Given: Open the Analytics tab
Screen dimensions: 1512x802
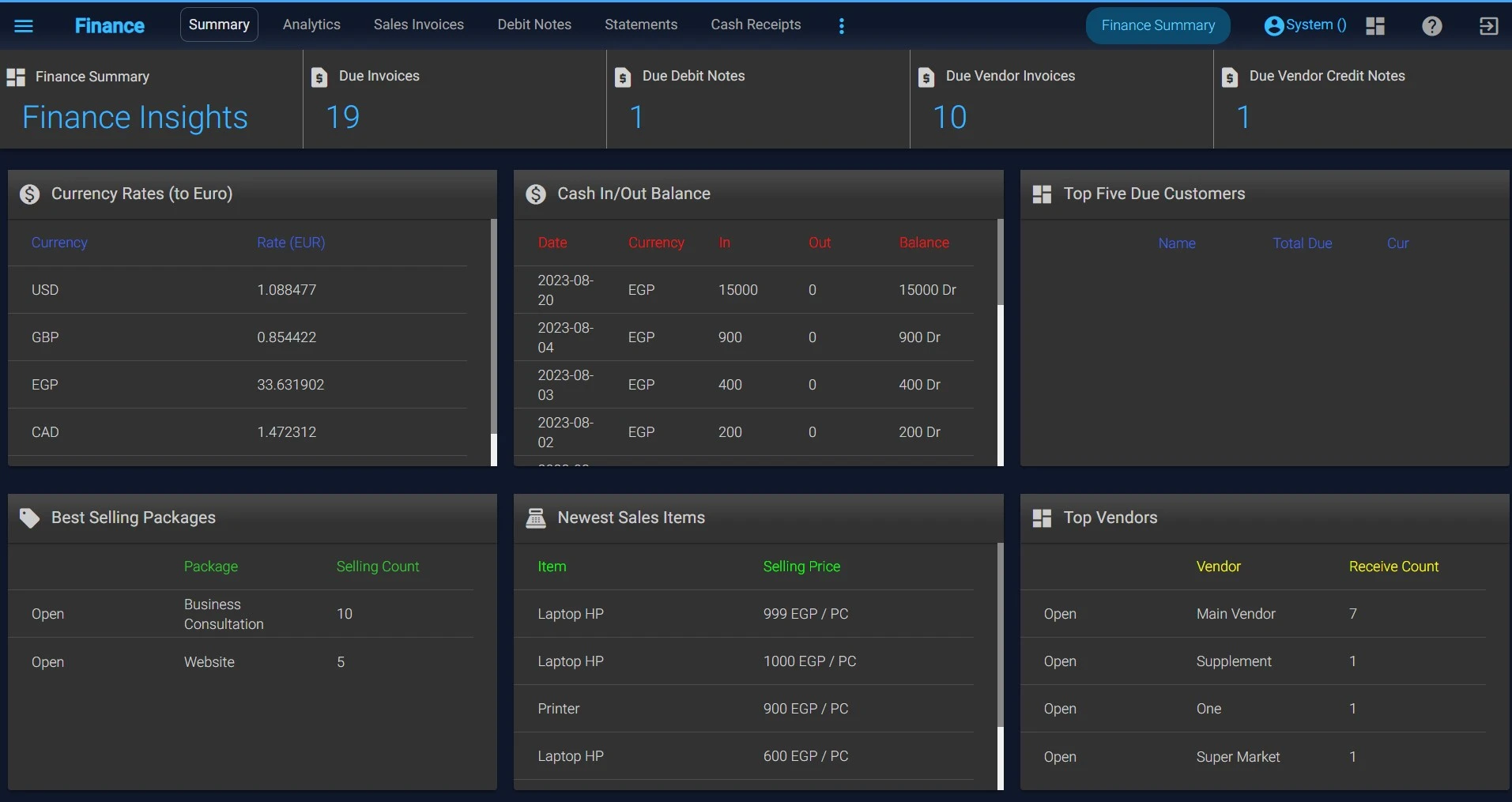Looking at the screenshot, I should (x=311, y=24).
